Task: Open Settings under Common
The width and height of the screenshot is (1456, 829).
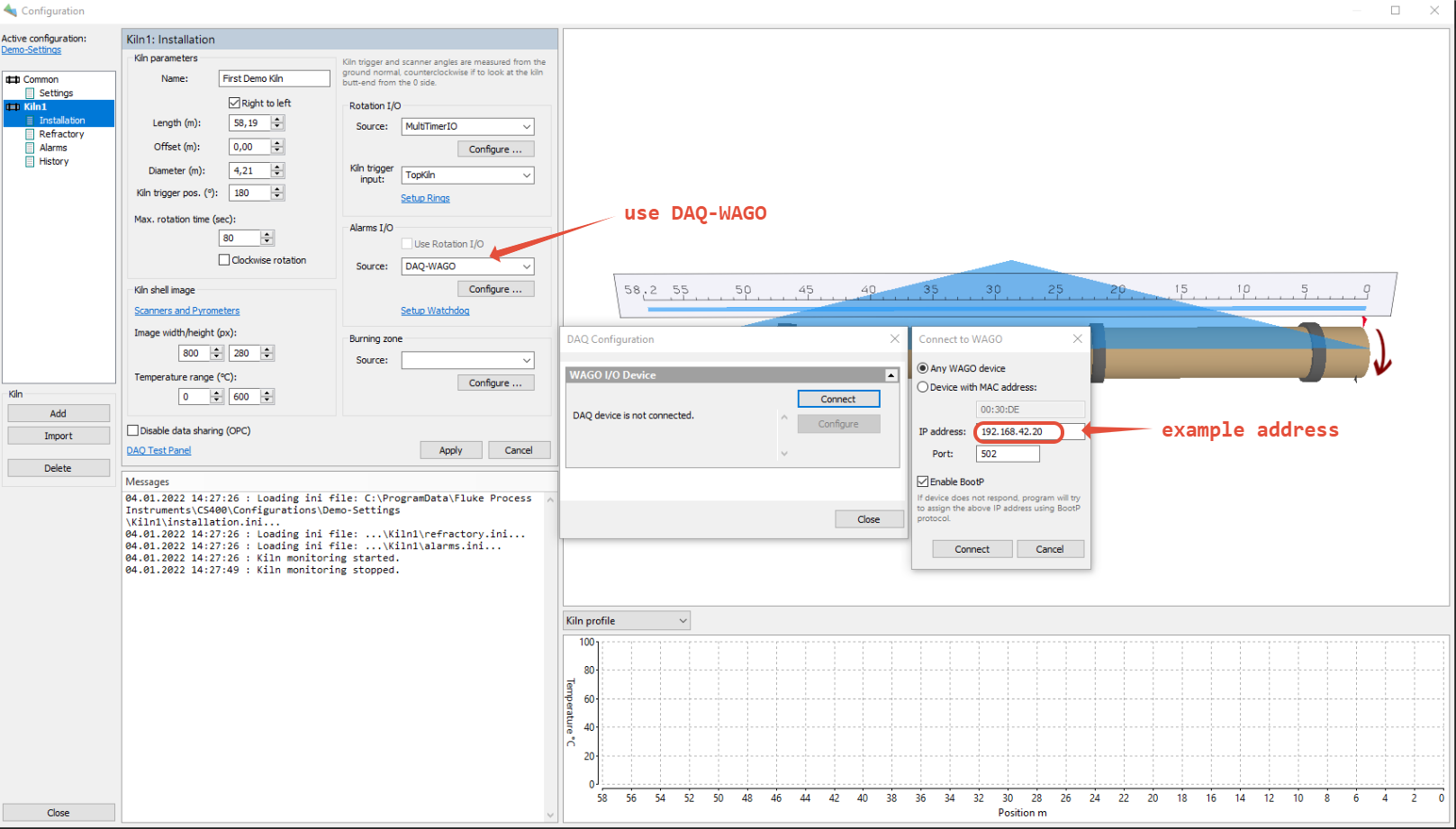Action: point(56,93)
